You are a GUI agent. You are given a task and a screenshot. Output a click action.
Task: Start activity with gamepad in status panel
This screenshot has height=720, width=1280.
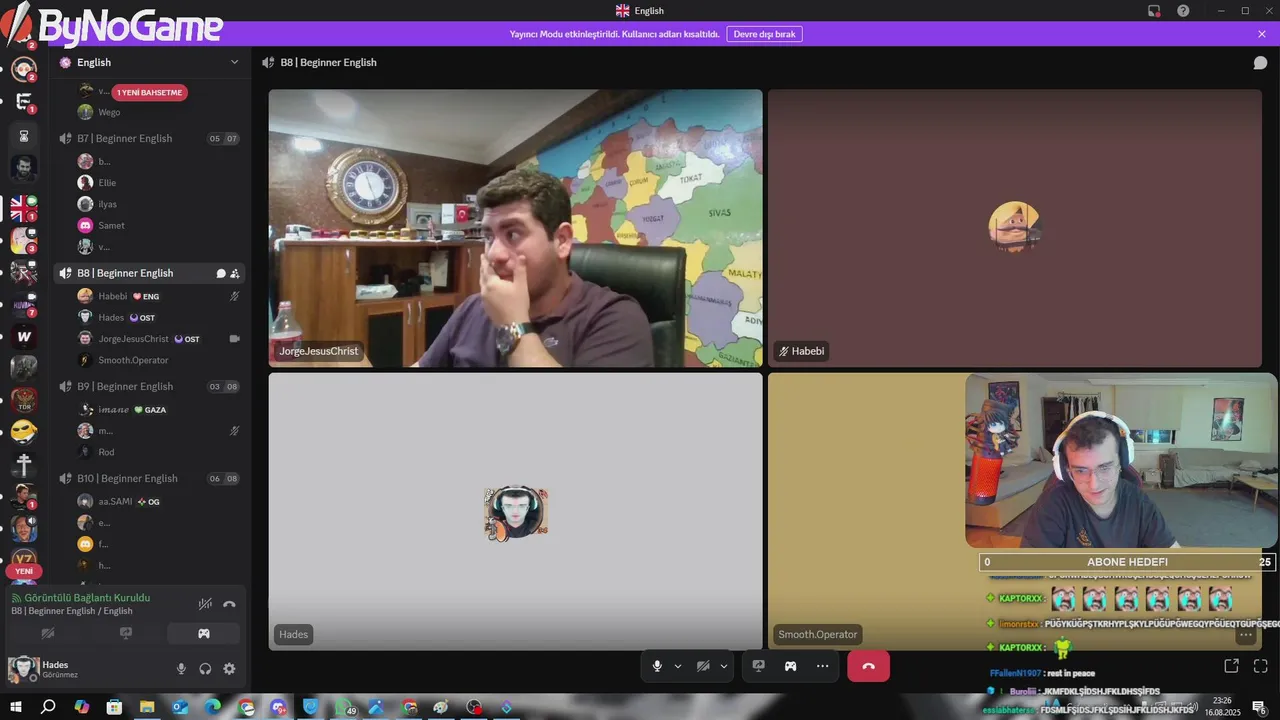click(x=204, y=633)
